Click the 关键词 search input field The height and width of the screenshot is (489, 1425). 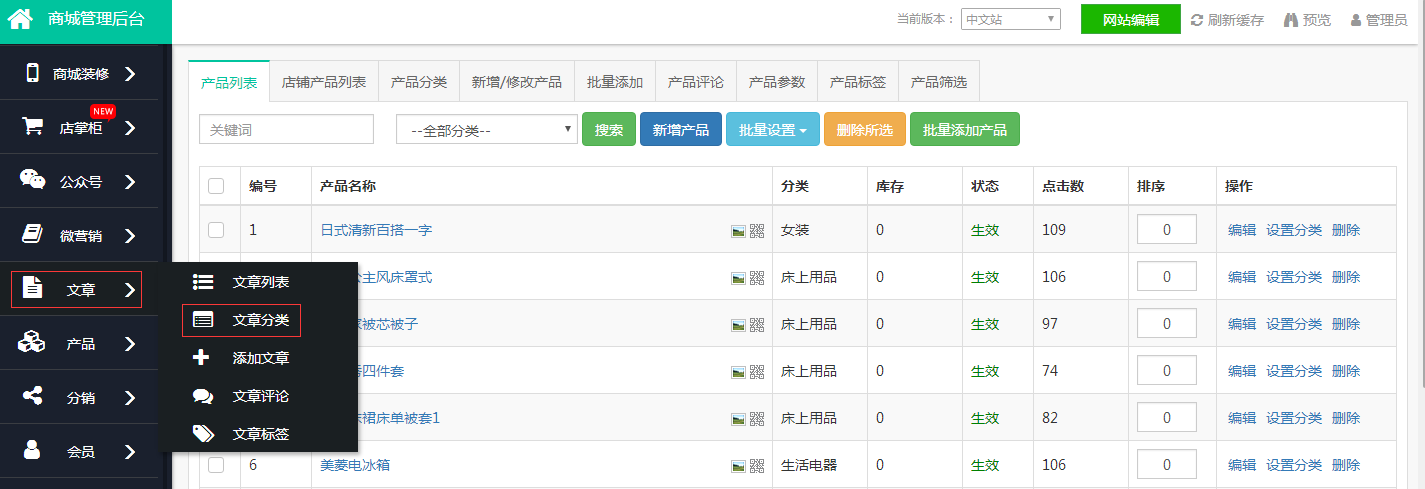(x=286, y=130)
